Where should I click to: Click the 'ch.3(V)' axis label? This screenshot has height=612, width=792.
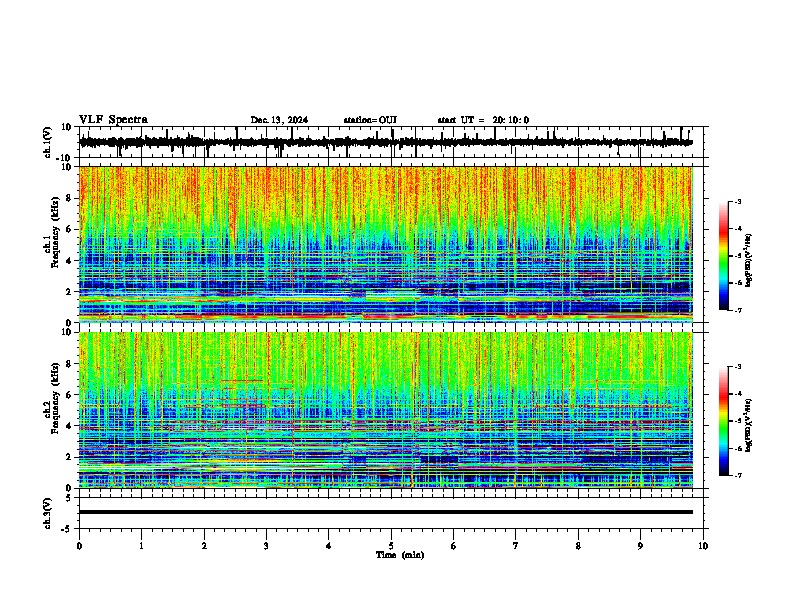click(48, 514)
